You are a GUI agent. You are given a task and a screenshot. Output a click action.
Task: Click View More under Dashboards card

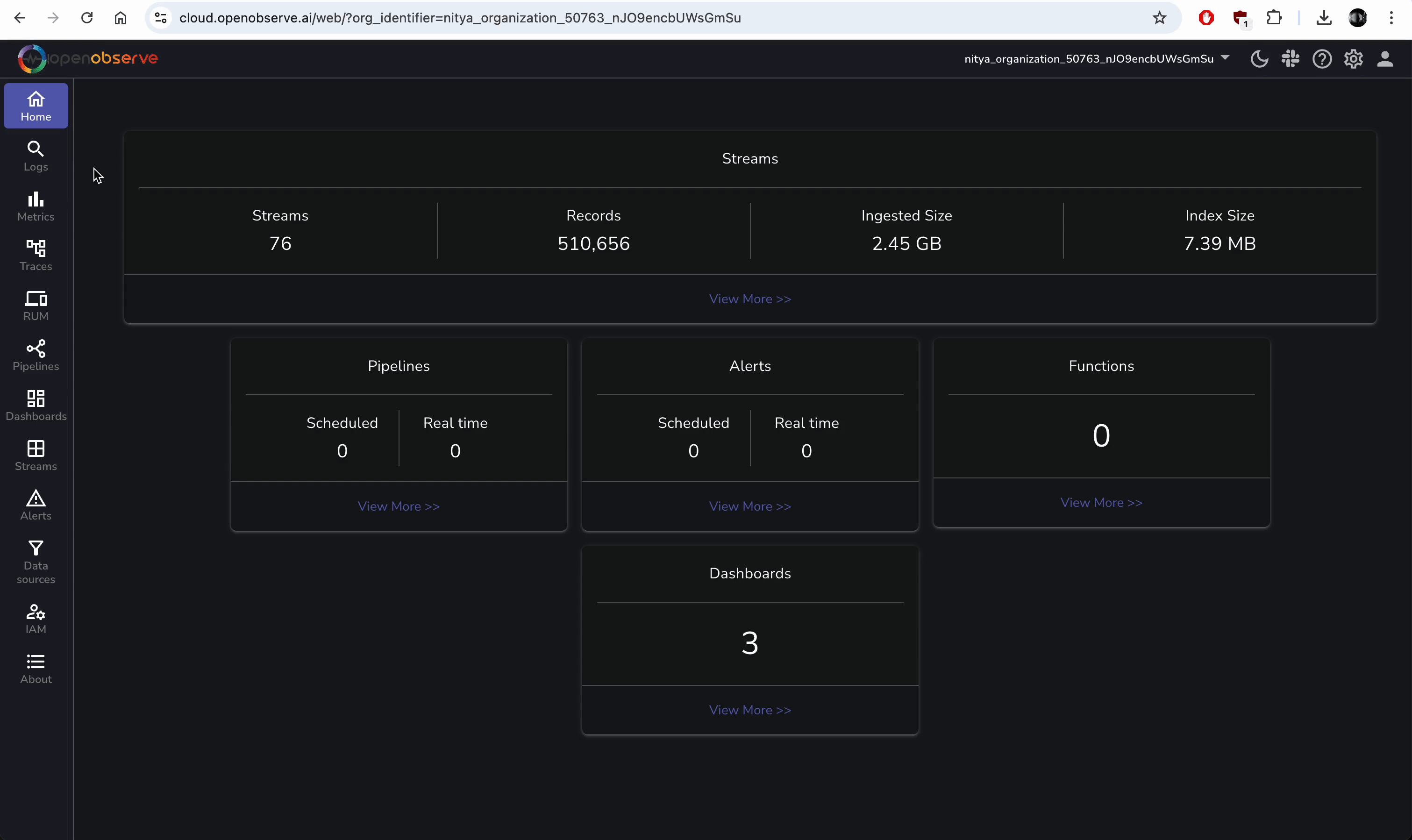[750, 710]
